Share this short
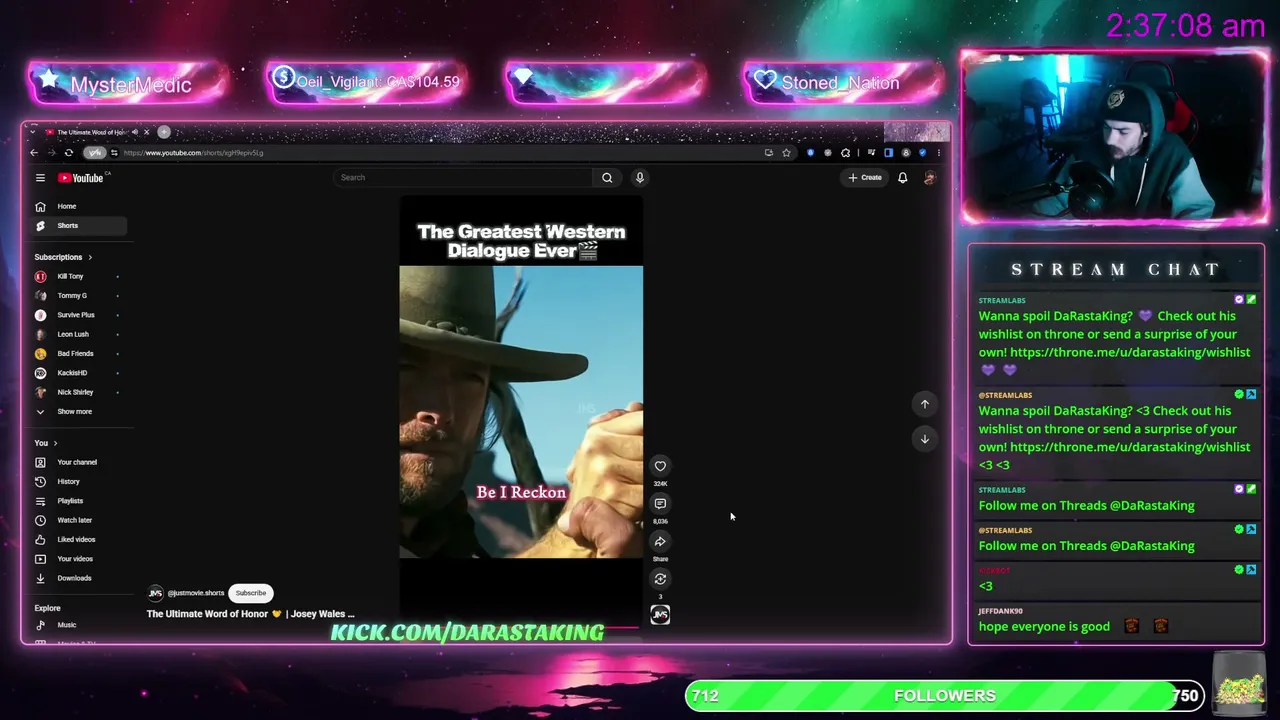Viewport: 1280px width, 720px height. [660, 542]
